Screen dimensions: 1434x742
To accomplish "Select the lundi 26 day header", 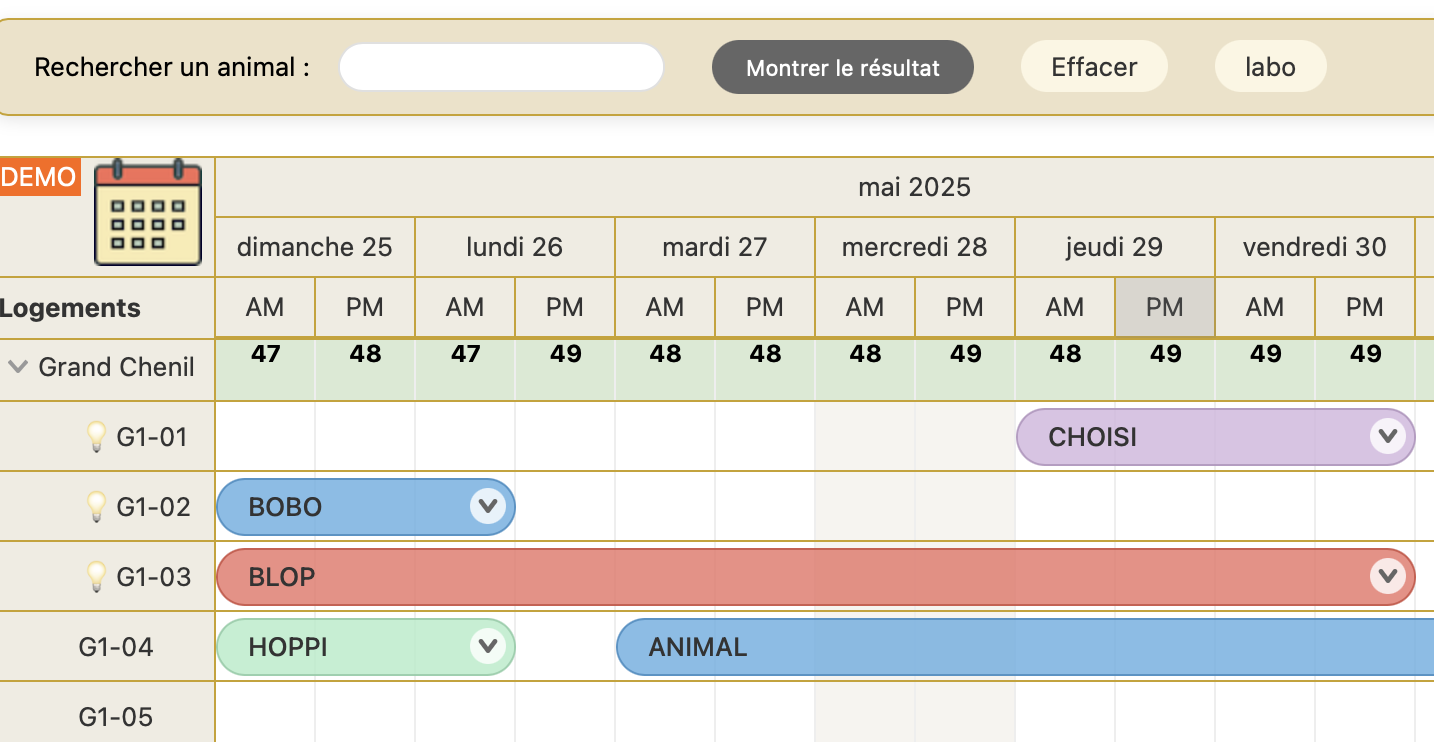I will click(515, 247).
